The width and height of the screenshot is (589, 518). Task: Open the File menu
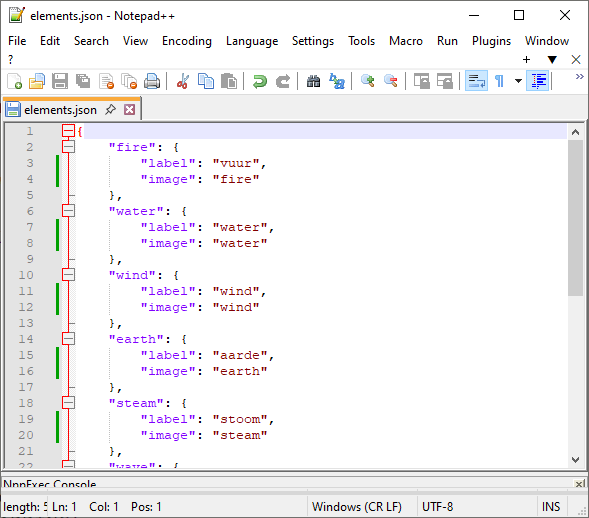[x=17, y=41]
